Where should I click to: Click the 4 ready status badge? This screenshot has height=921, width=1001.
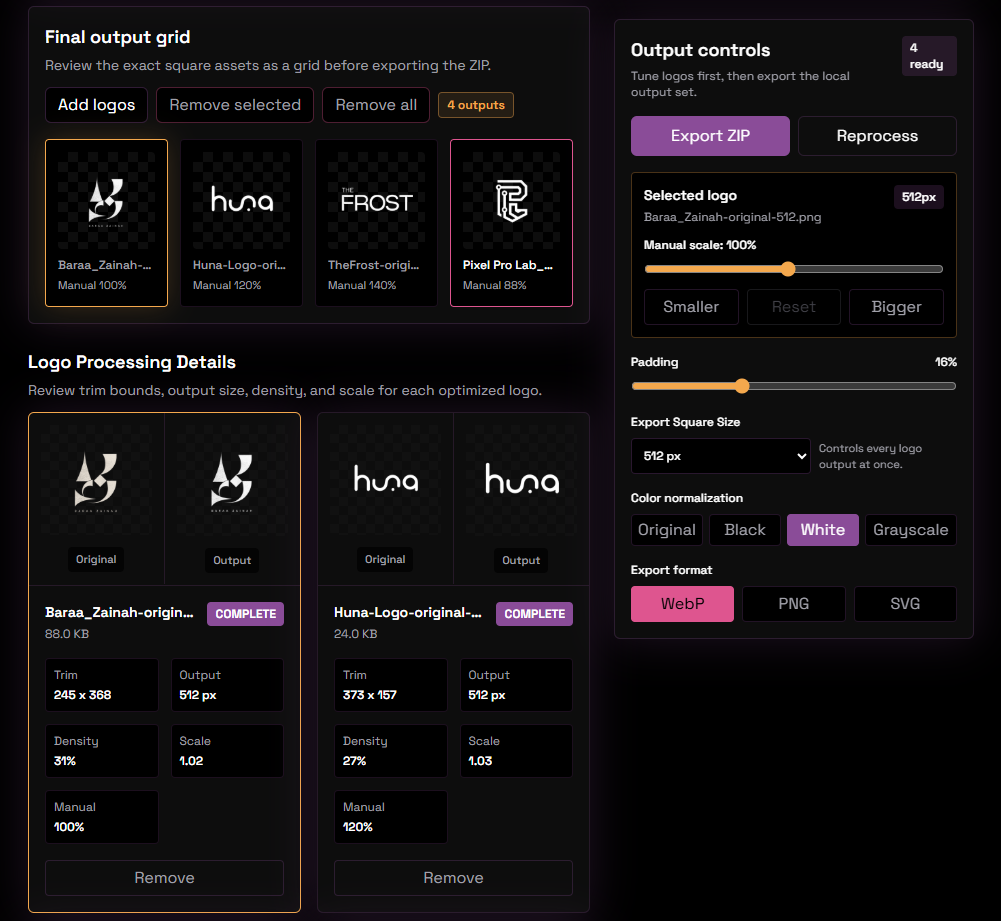929,56
